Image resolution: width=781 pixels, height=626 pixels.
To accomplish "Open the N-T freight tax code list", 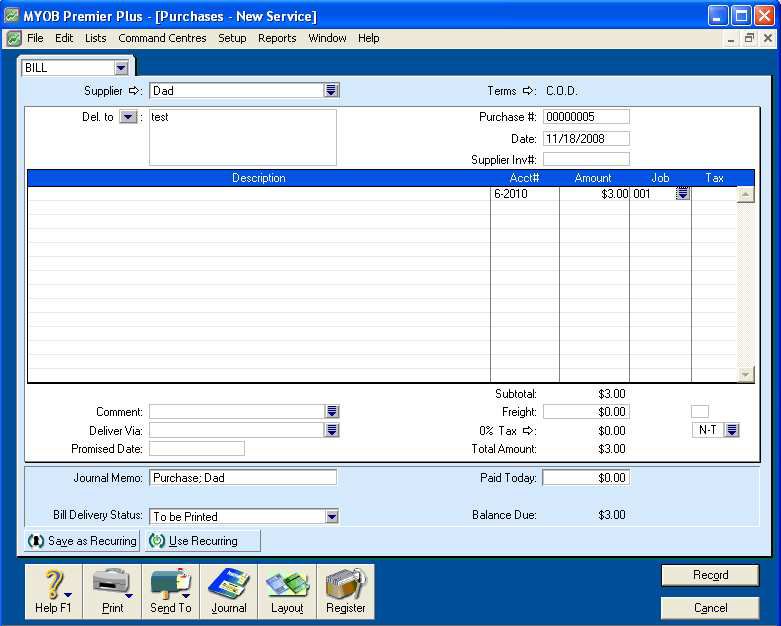I will 732,430.
